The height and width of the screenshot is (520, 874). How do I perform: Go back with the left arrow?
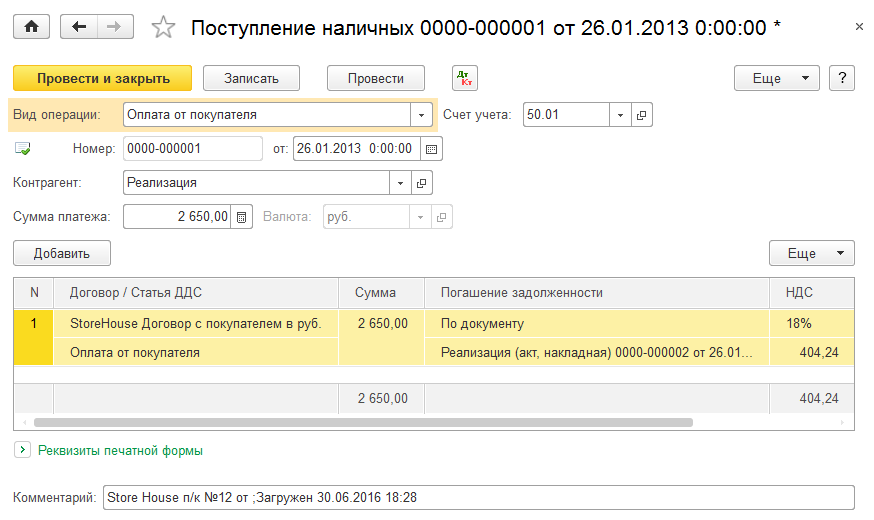click(x=79, y=27)
